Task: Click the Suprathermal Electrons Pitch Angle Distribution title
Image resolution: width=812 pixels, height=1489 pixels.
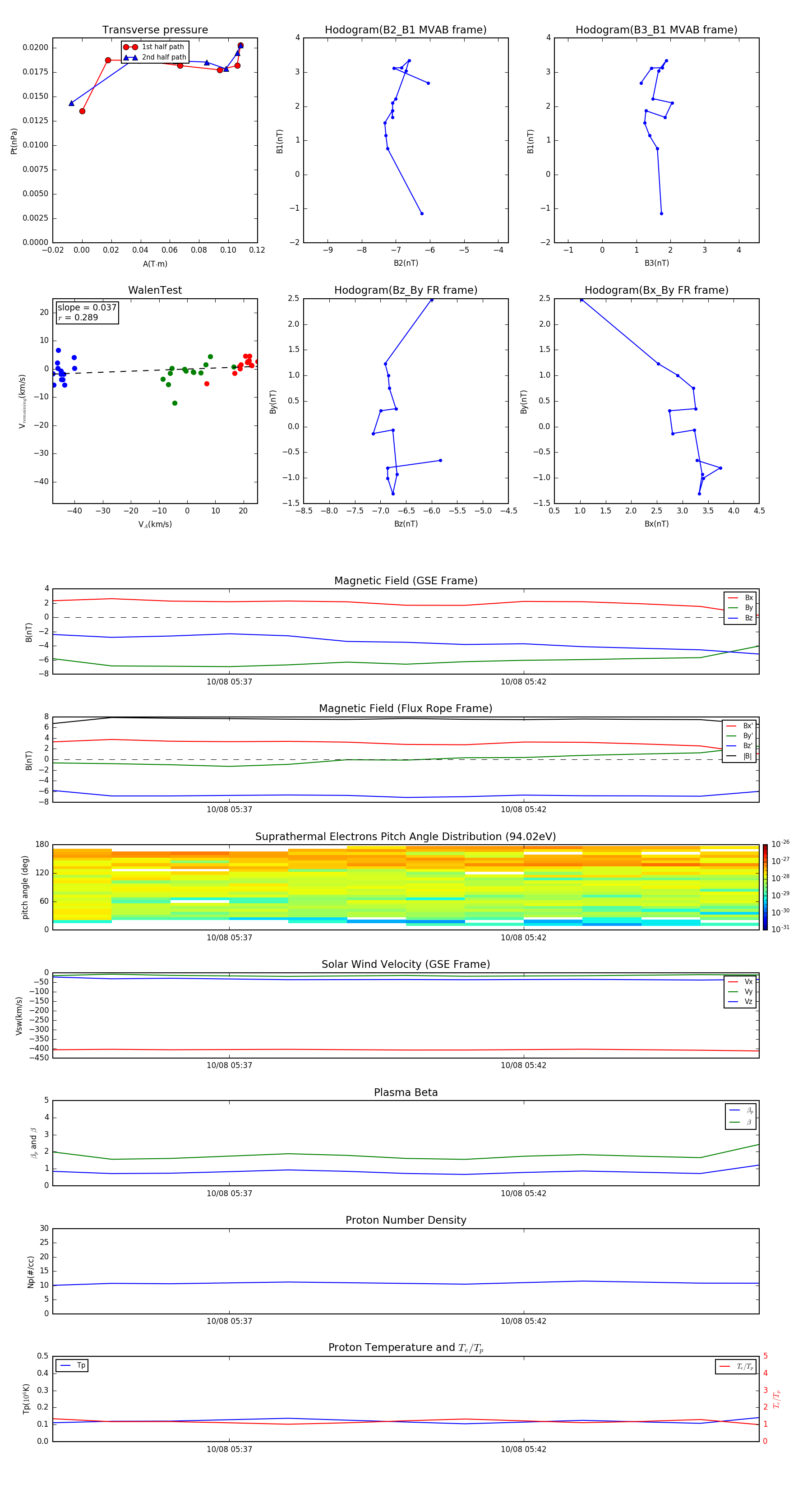Action: [x=406, y=837]
